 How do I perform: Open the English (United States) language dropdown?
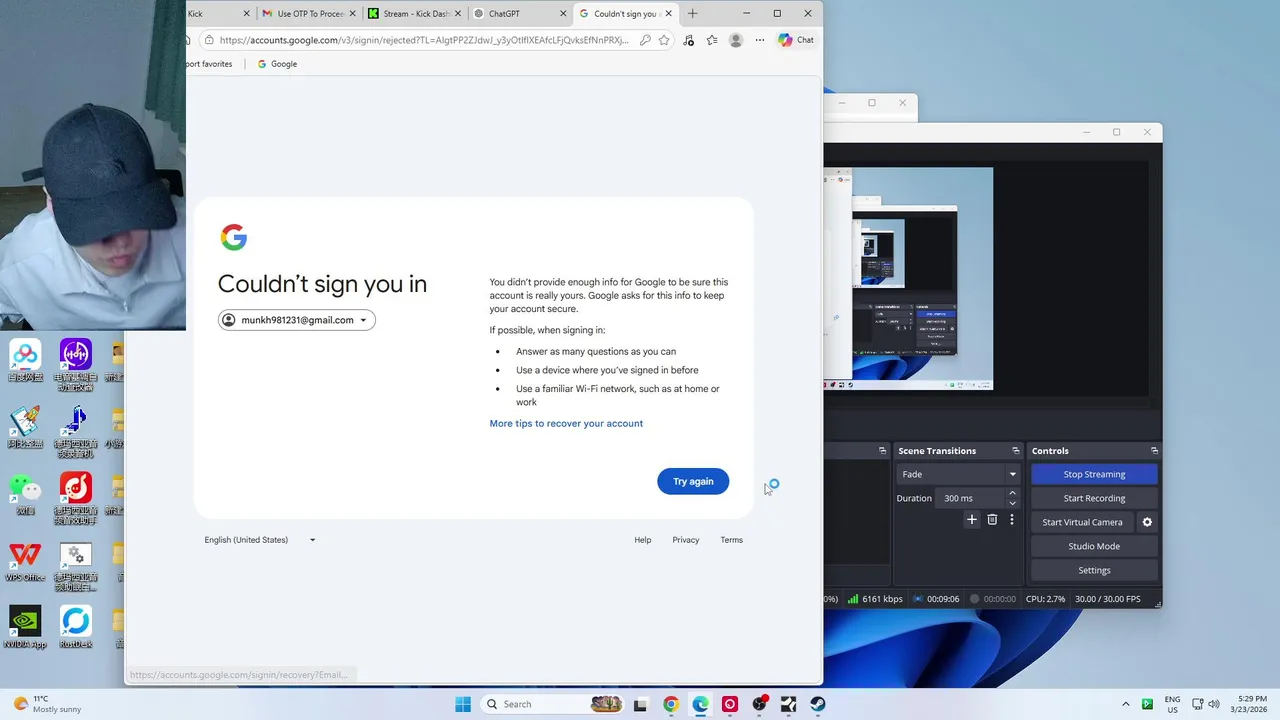pos(260,540)
